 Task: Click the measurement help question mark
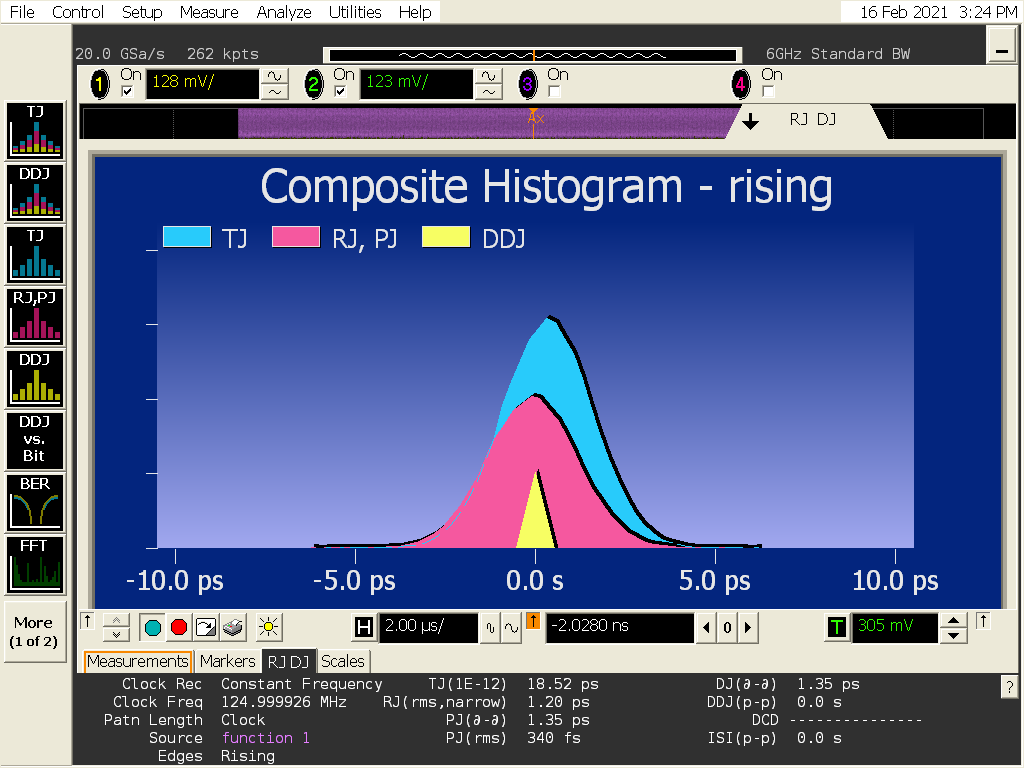tap(1009, 687)
